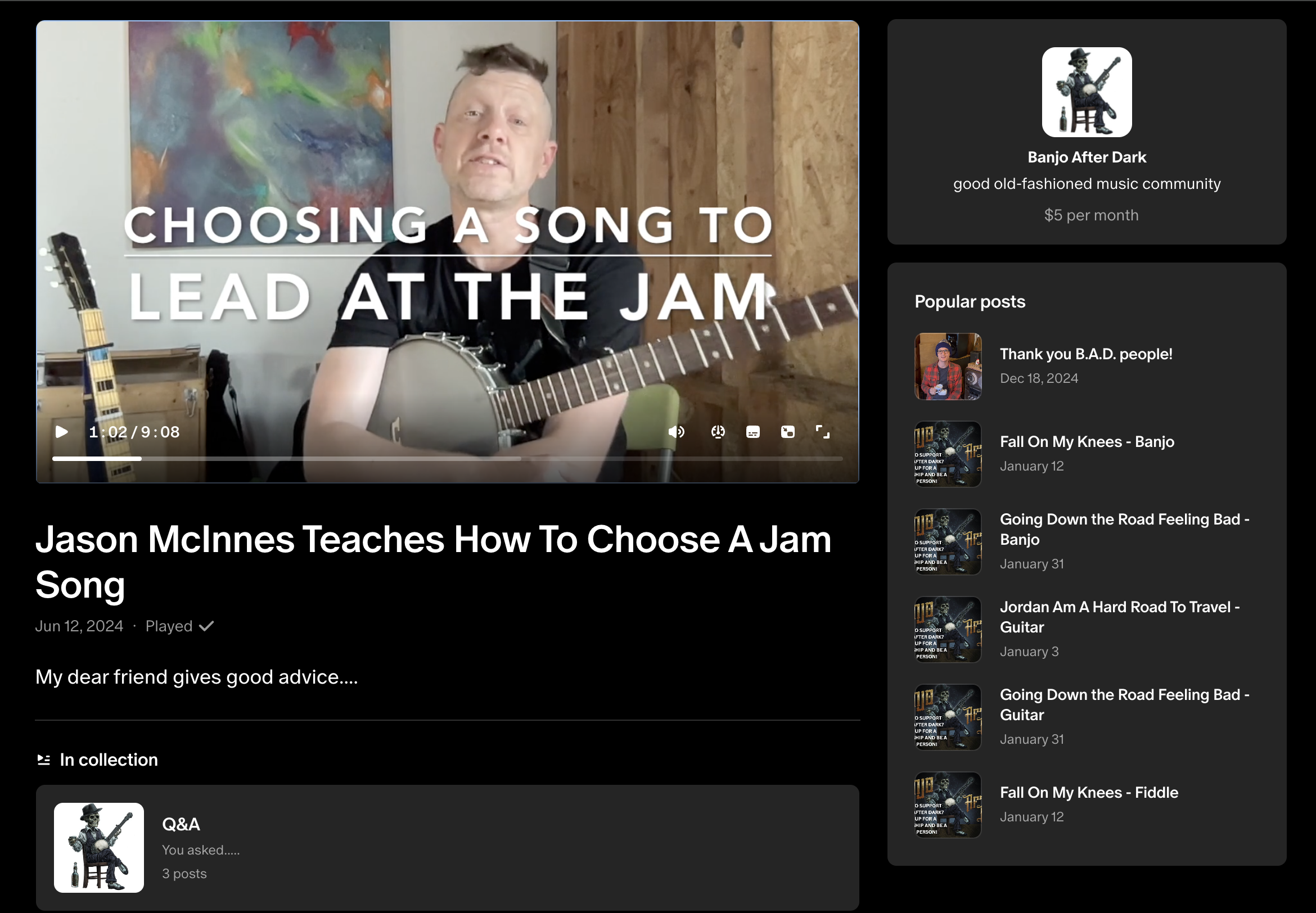Click the In collection list icon
This screenshot has height=913, width=1316.
click(43, 760)
